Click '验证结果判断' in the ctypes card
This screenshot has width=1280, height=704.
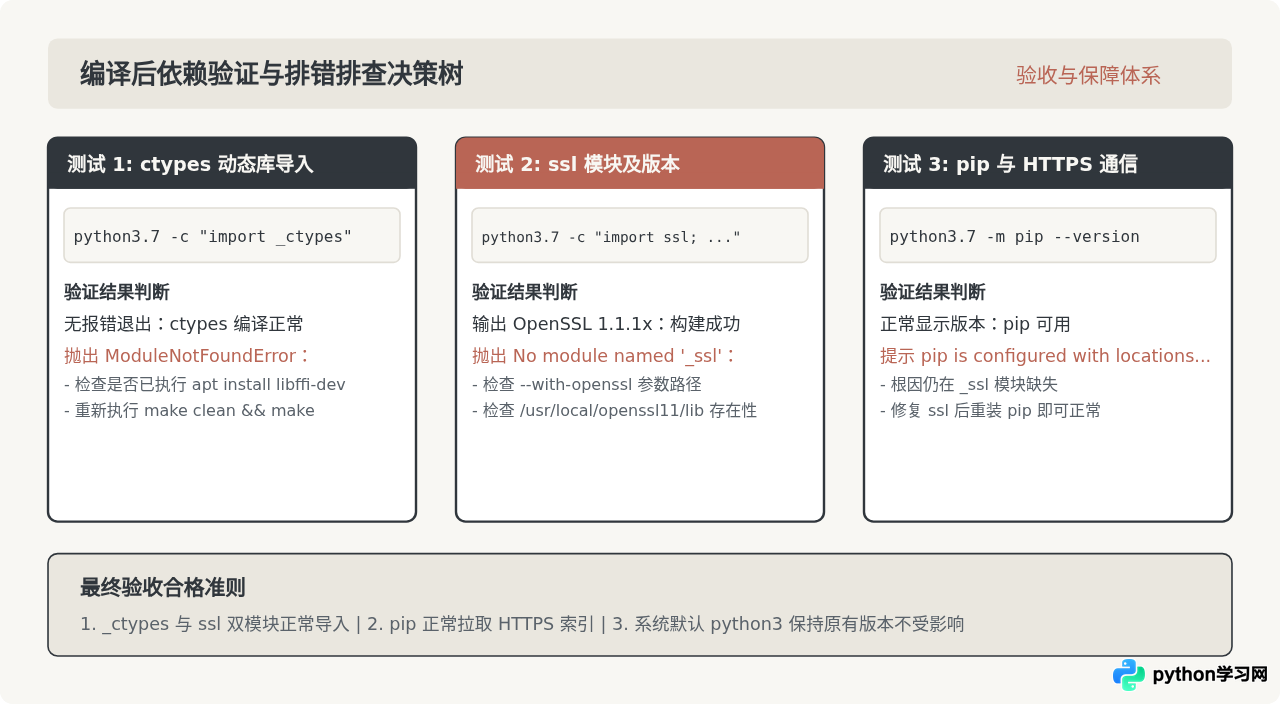[117, 292]
